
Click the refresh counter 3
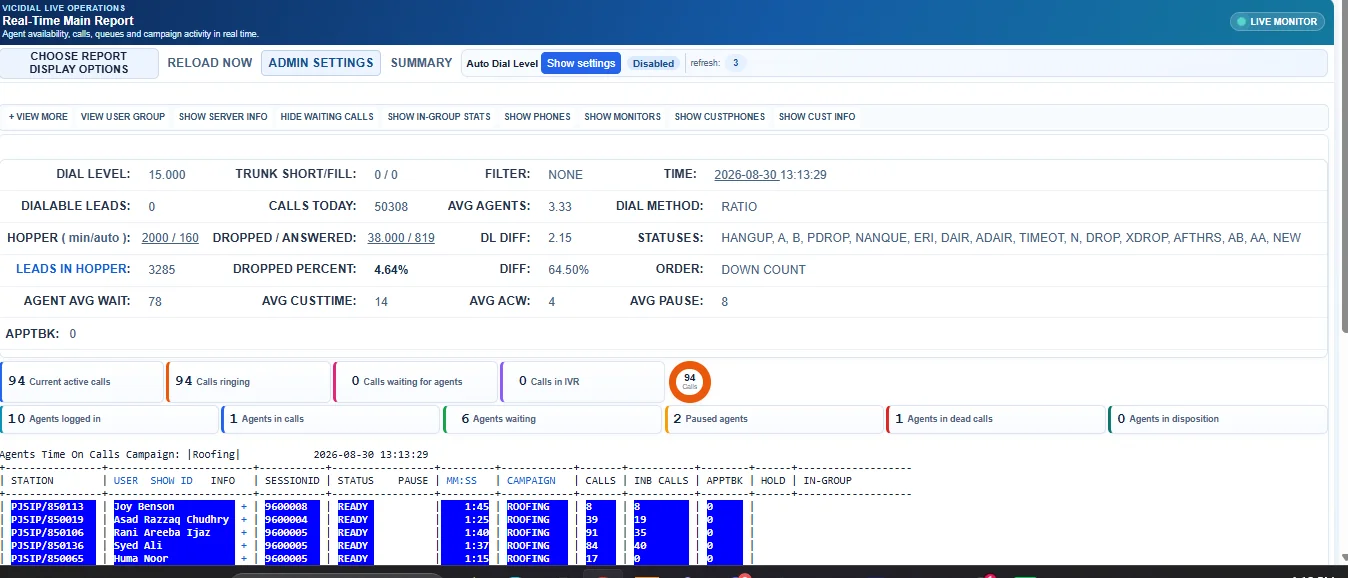736,63
